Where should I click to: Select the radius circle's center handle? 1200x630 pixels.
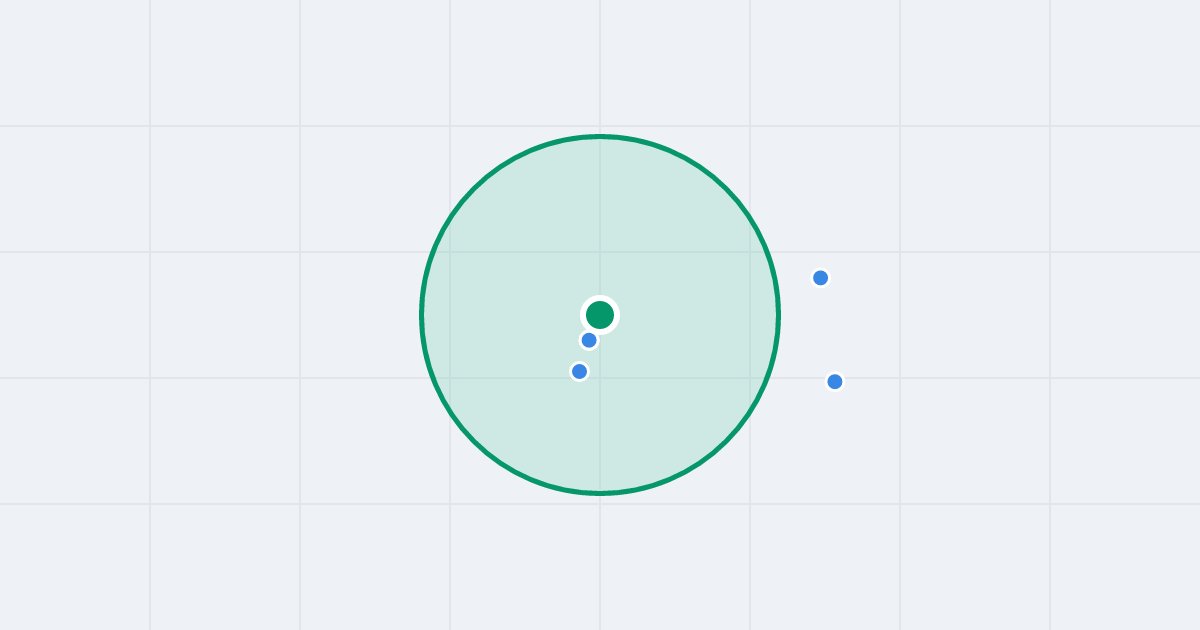[x=600, y=315]
